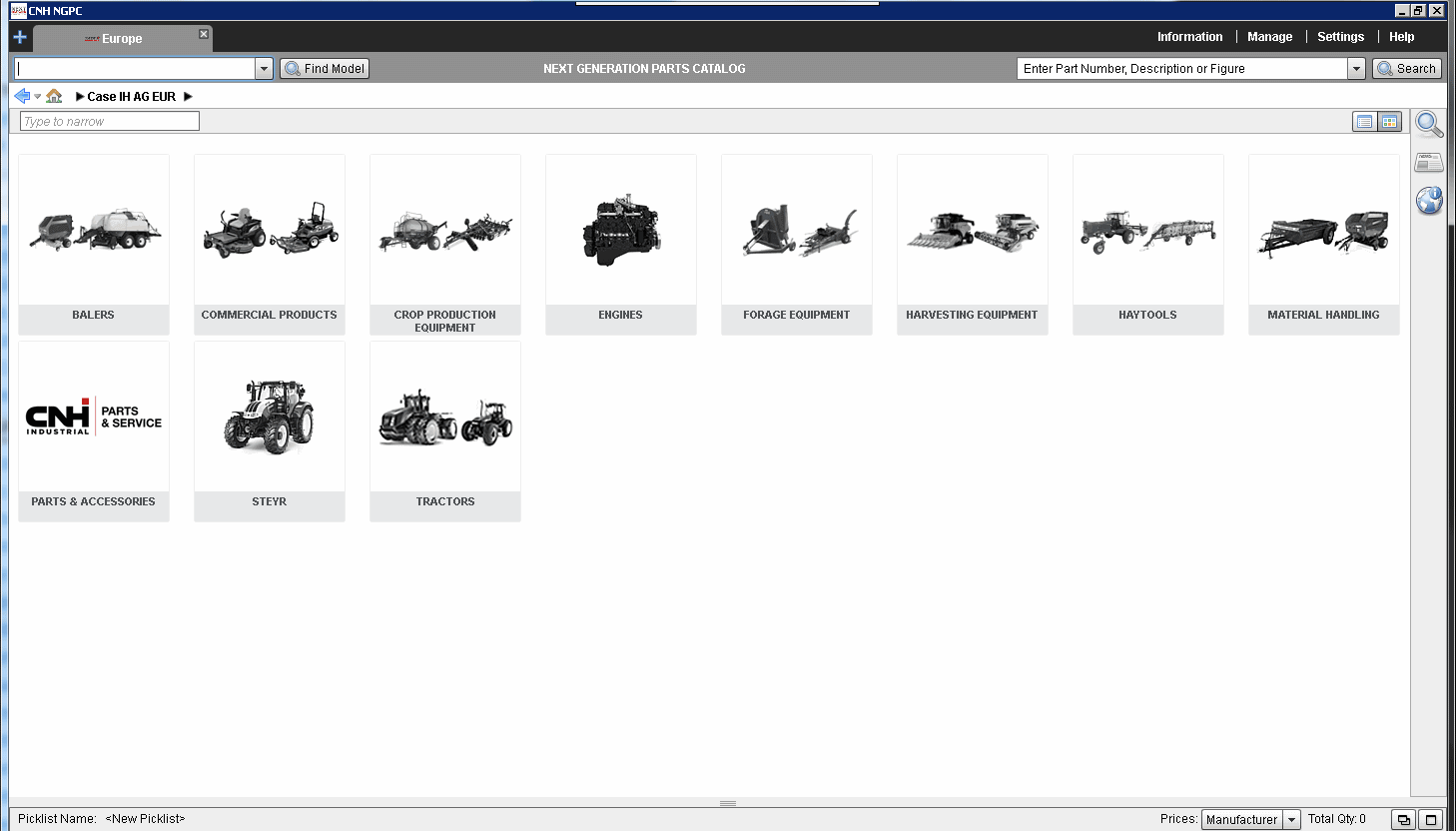Switch to thumbnail grid view
The image size is (1456, 831).
pyautogui.click(x=1389, y=122)
